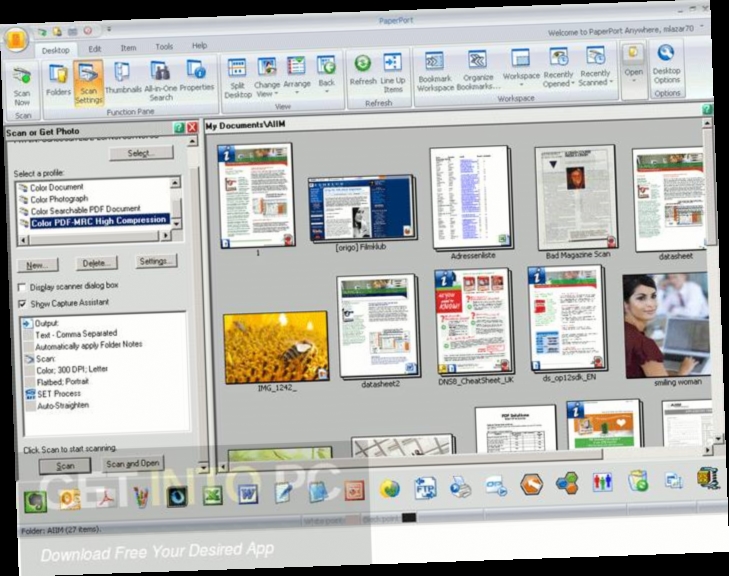Click the green Excel icon in Send To bar

pyautogui.click(x=212, y=495)
